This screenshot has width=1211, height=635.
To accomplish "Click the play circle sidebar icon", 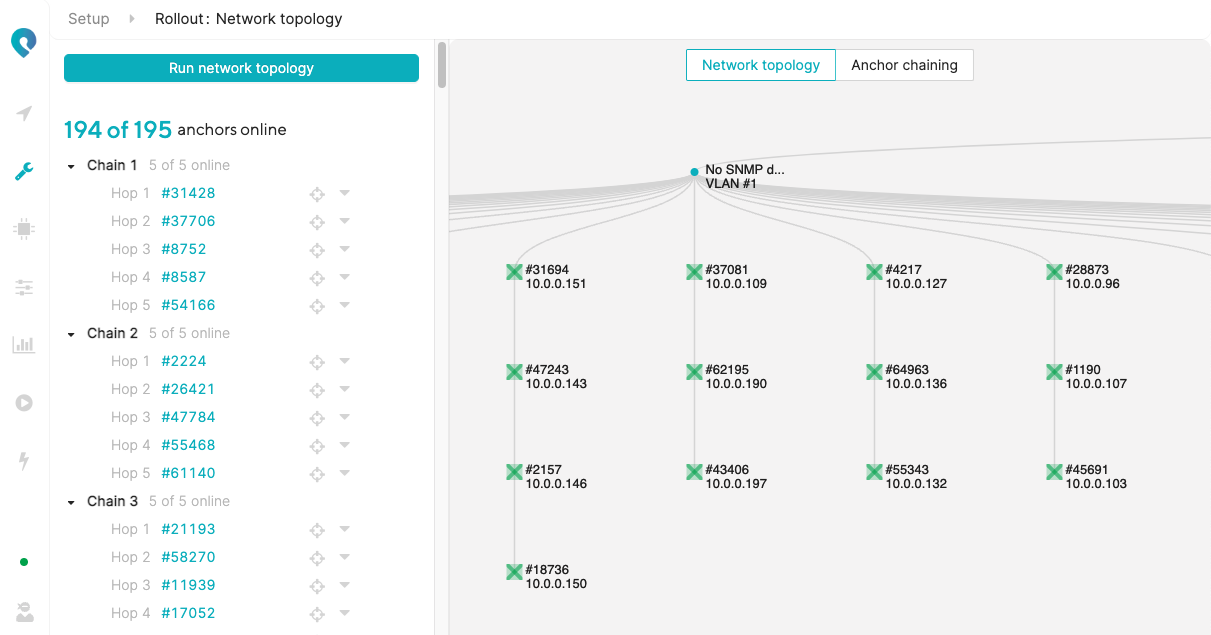I will coord(24,403).
